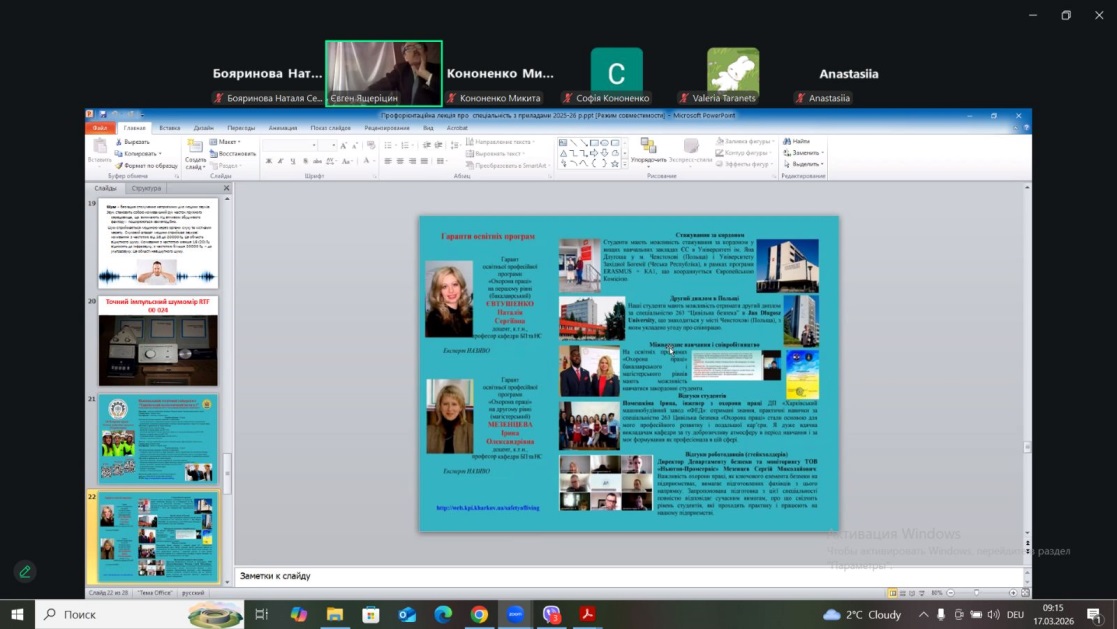Expand the Select (Выделить) dropdown

823,164
